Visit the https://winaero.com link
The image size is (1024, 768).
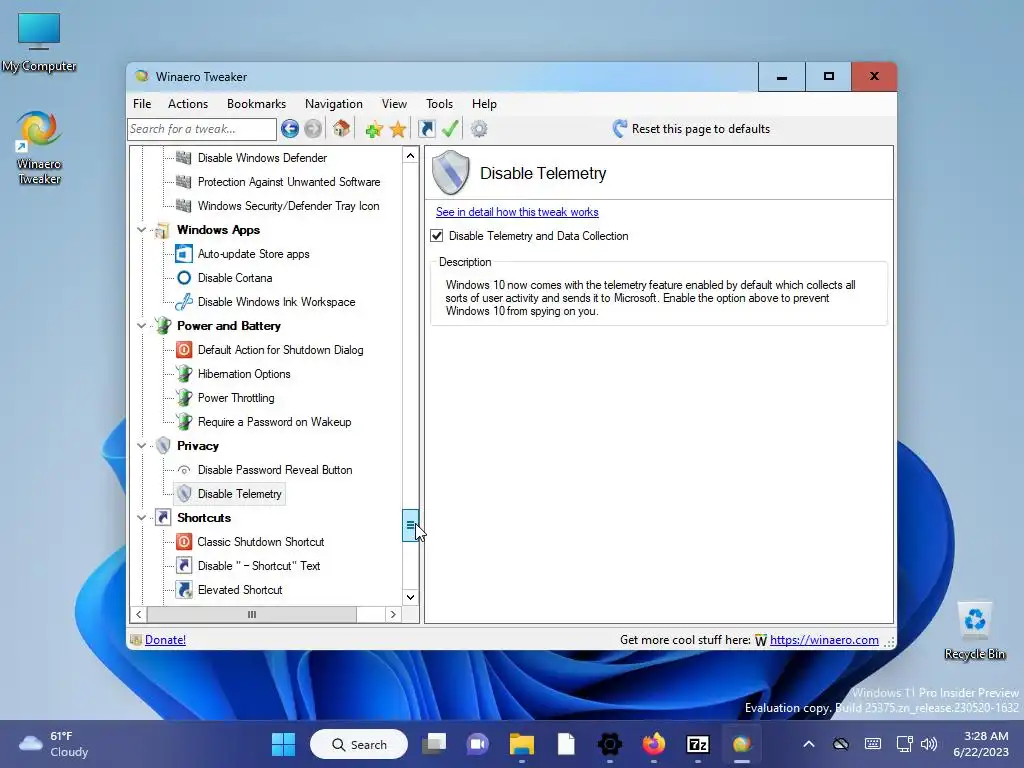point(824,640)
